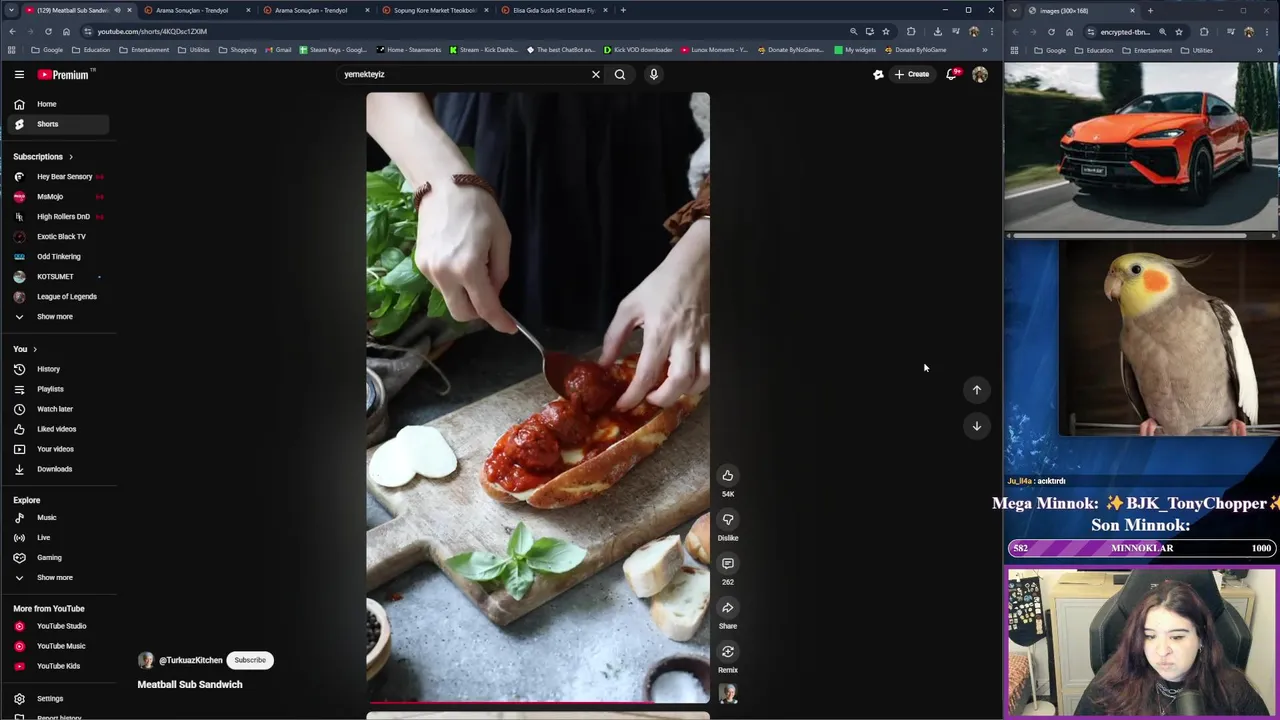Open Watch later list

[x=59, y=409]
